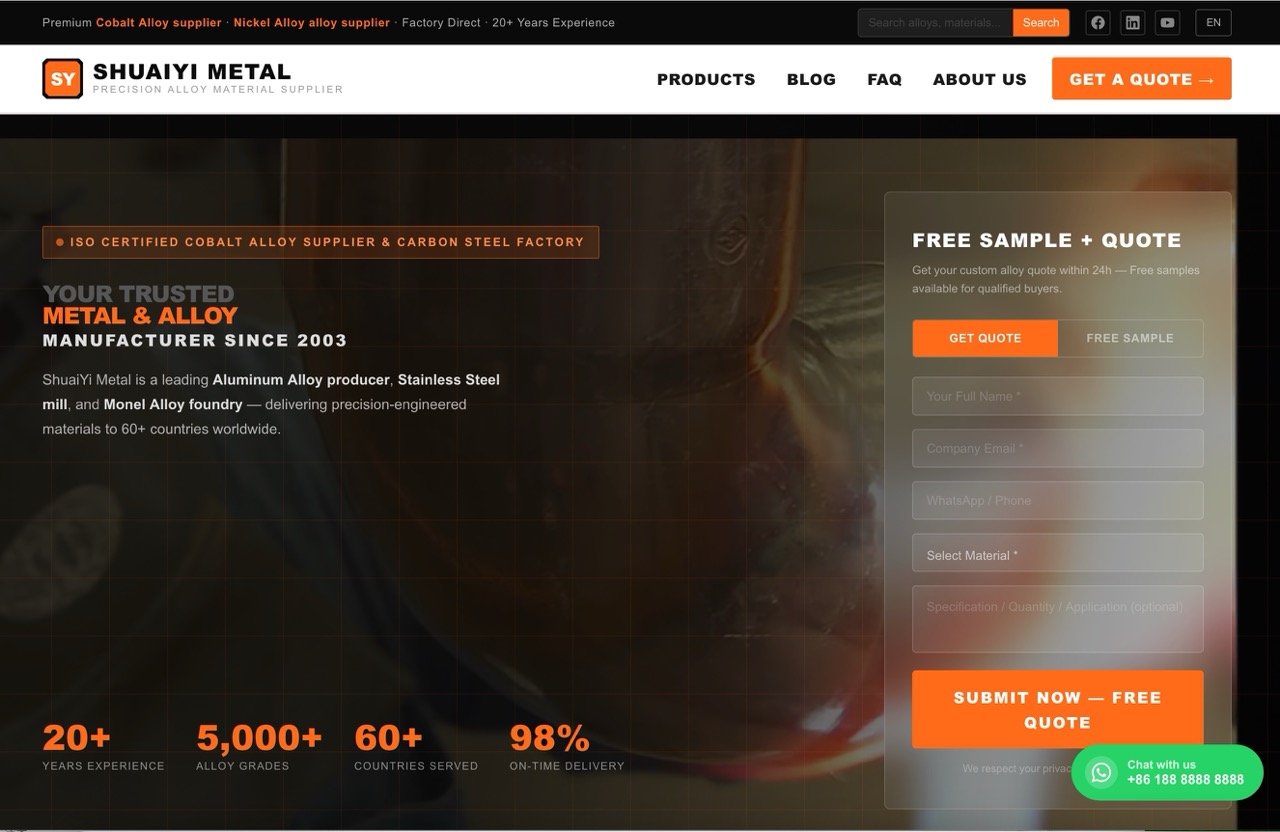Open the YouTube social icon
1280x832 pixels.
[1167, 23]
